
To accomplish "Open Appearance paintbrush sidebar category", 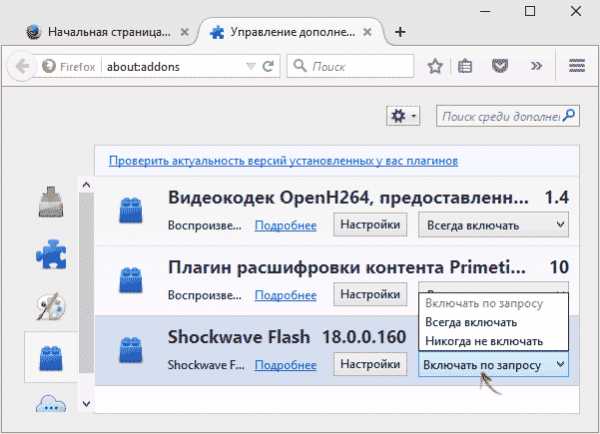I will point(51,306).
